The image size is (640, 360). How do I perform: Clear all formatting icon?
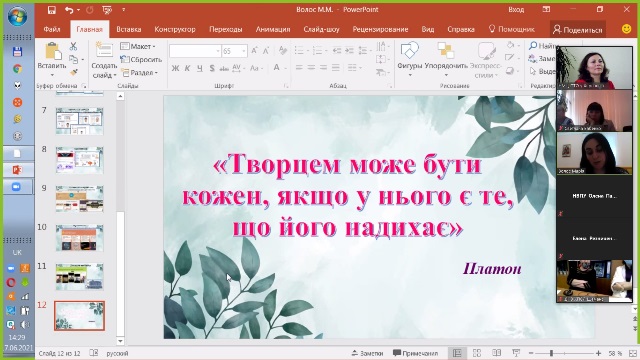point(283,51)
